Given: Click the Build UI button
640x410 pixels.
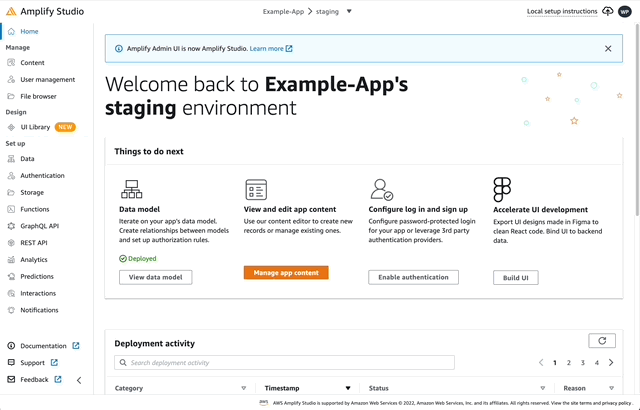Looking at the screenshot, I should point(516,278).
